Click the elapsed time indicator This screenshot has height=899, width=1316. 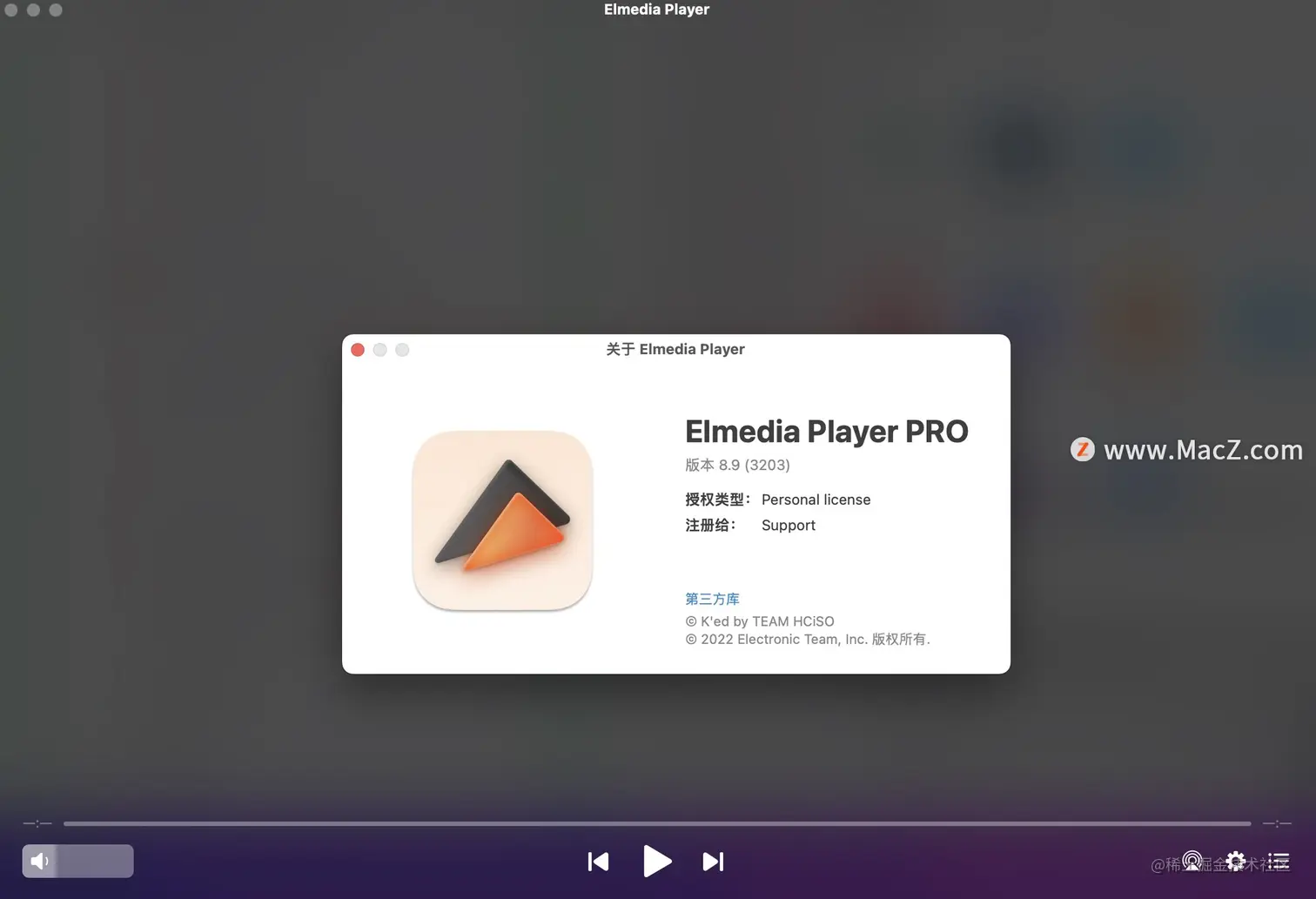[37, 823]
